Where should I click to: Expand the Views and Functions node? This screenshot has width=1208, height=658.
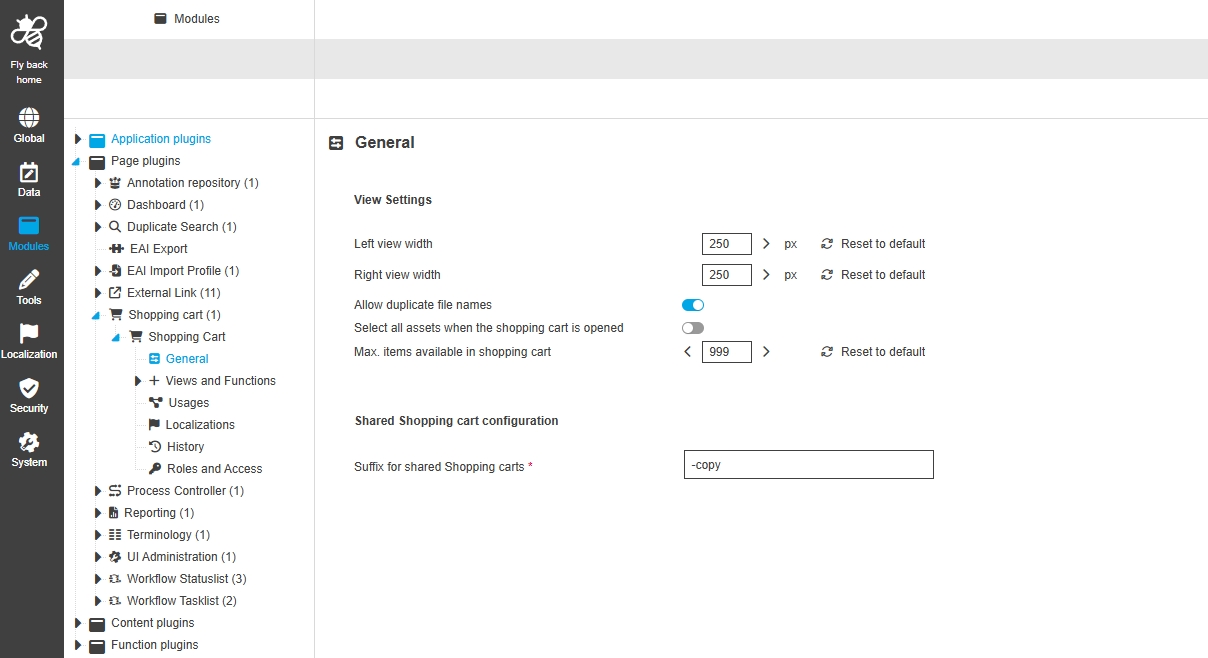(138, 381)
